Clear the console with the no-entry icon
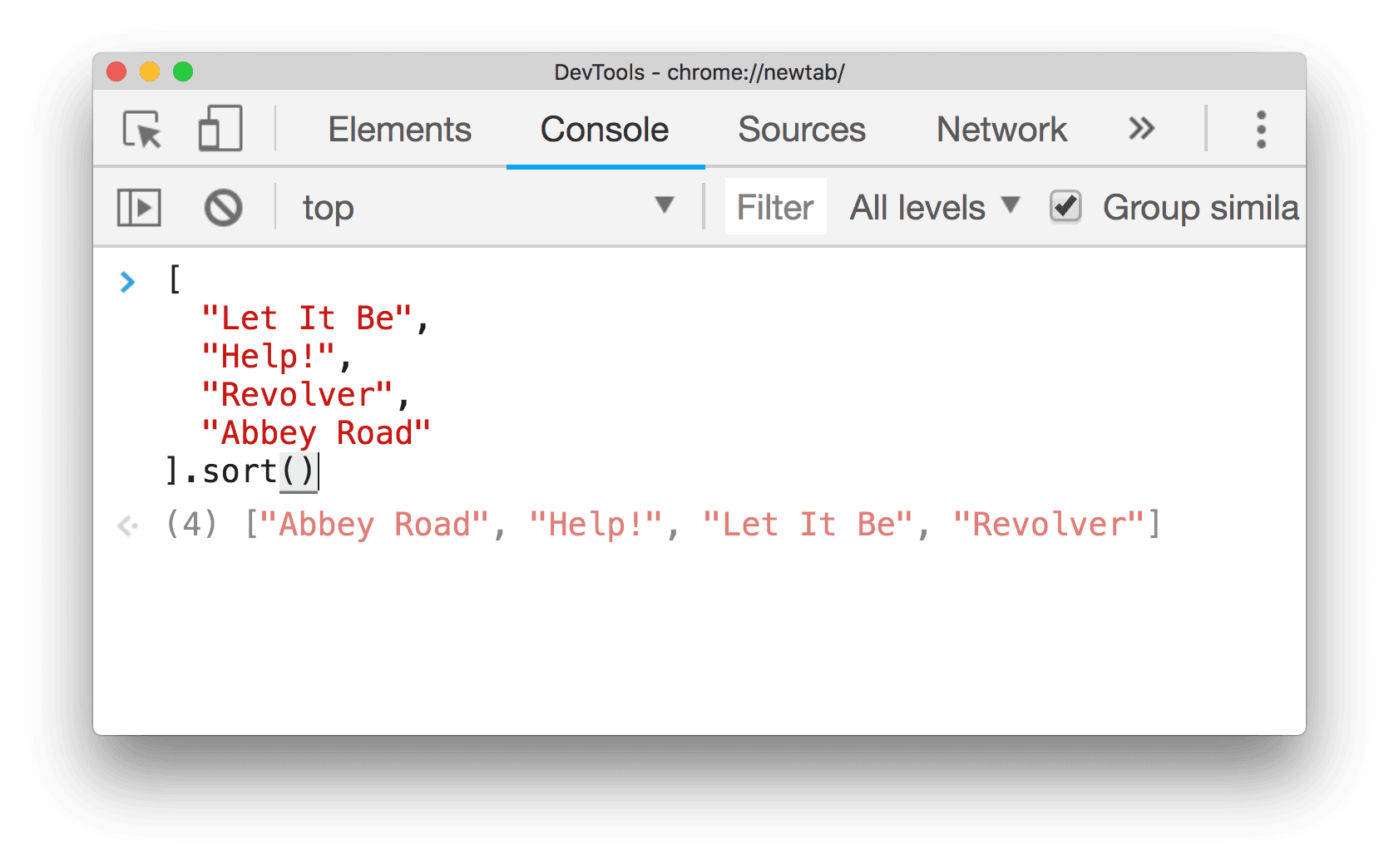1399x868 pixels. click(x=222, y=207)
